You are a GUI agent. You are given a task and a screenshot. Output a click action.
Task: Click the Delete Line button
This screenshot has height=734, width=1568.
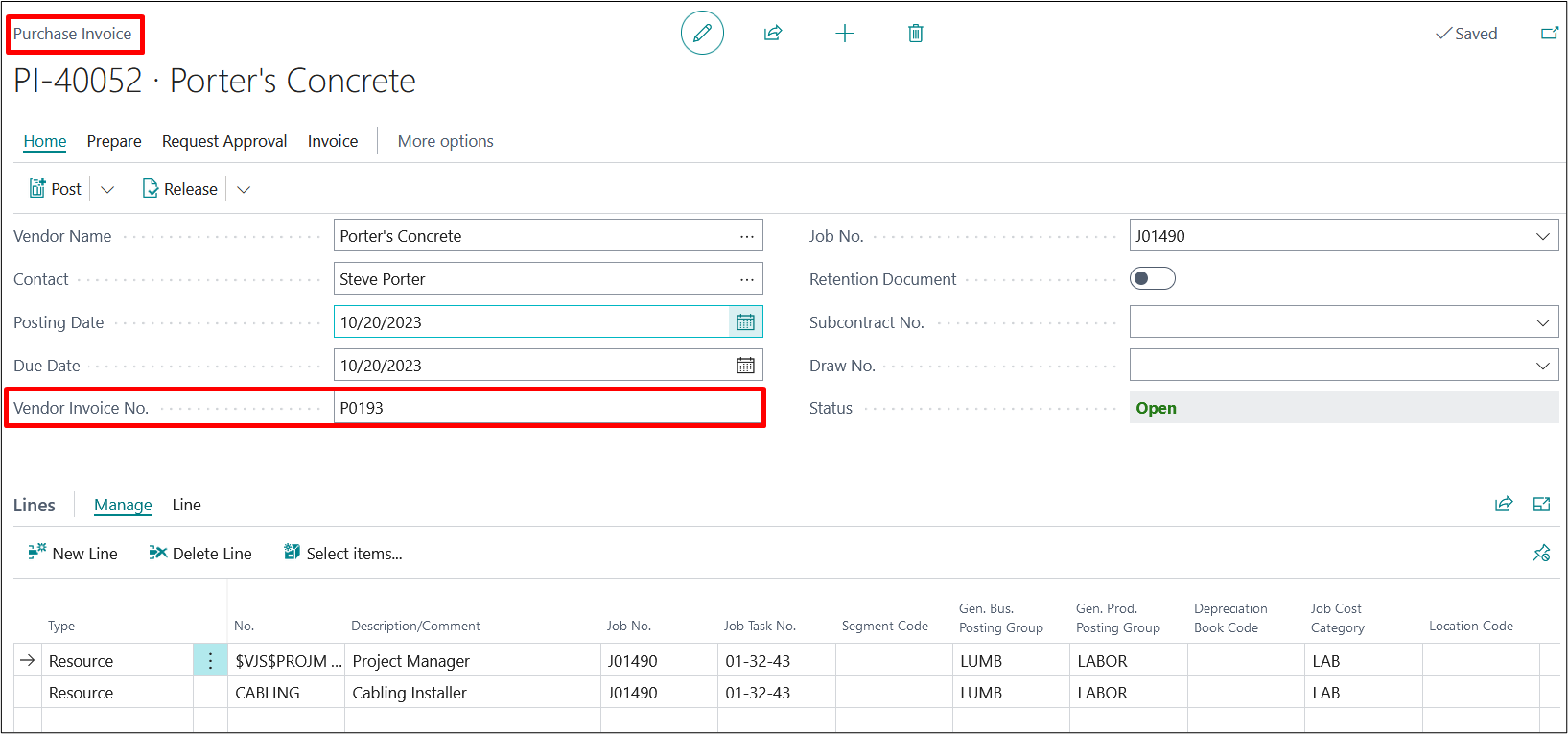click(200, 554)
